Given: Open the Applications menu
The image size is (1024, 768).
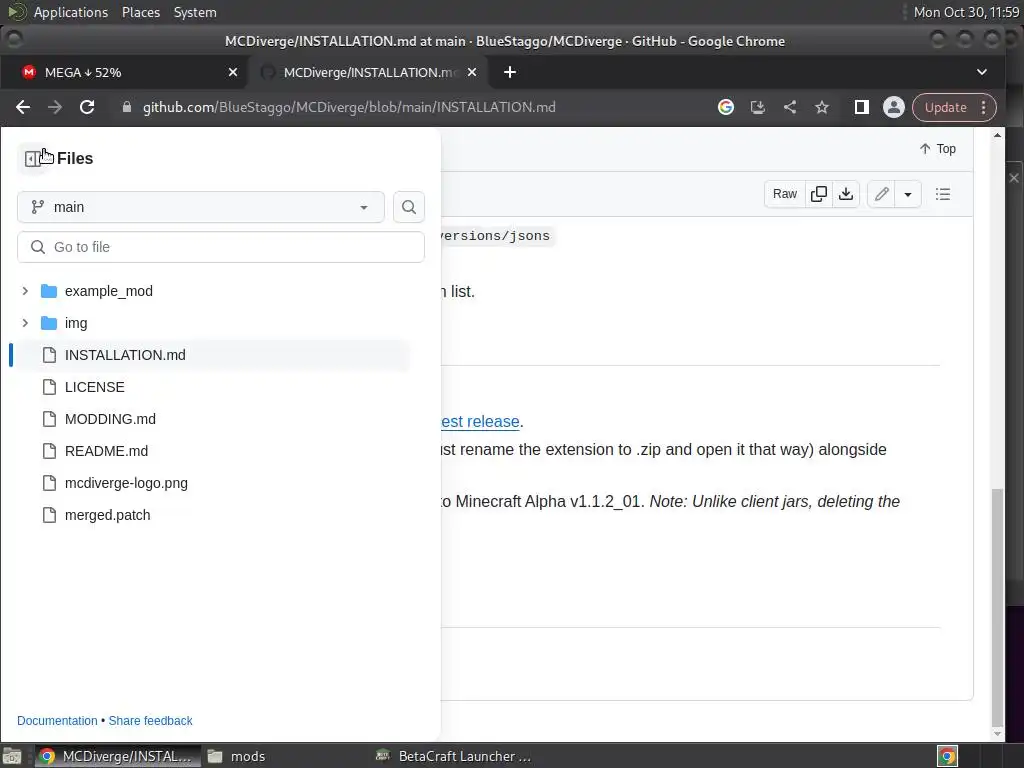Looking at the screenshot, I should [x=71, y=12].
